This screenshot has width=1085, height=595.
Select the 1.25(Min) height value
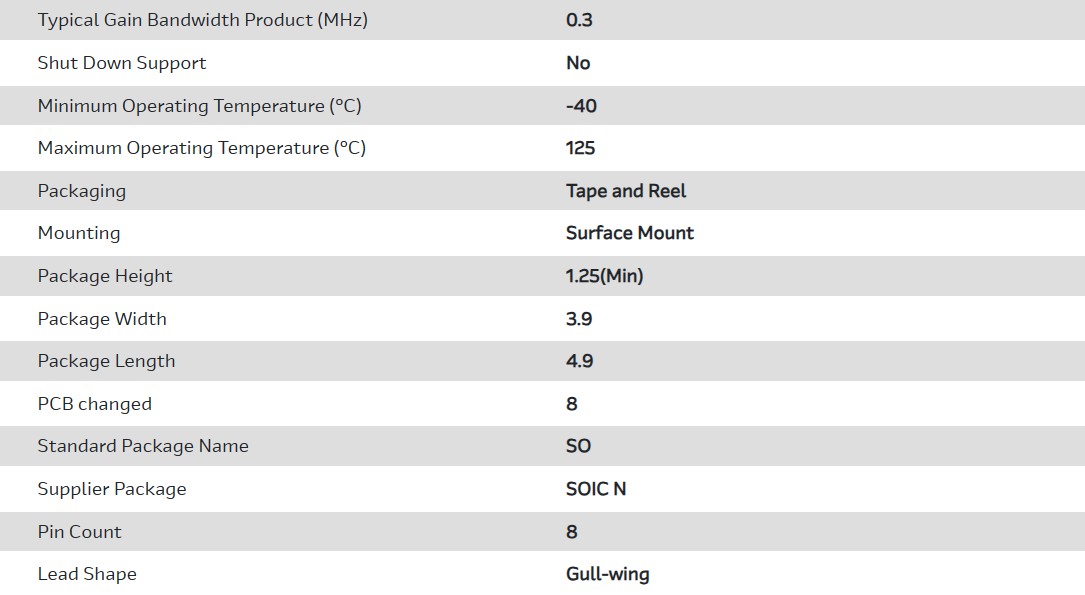point(604,276)
